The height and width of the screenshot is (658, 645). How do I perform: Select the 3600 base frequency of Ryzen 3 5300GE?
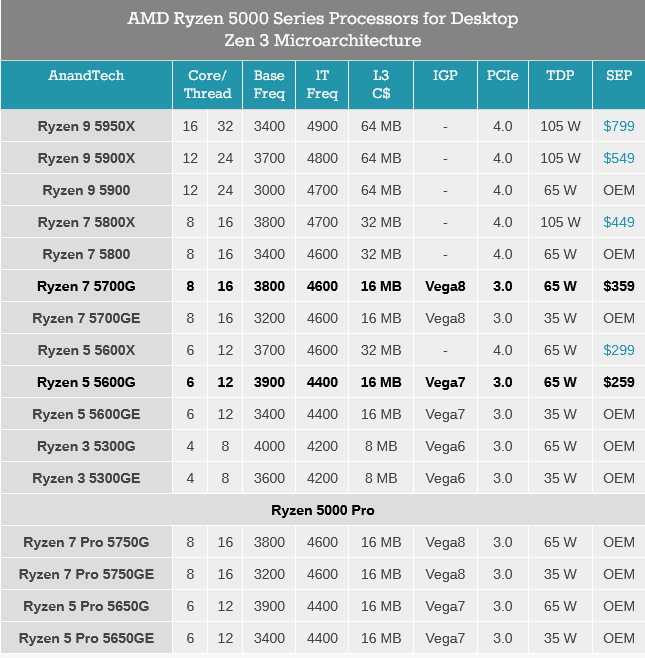[x=269, y=478]
